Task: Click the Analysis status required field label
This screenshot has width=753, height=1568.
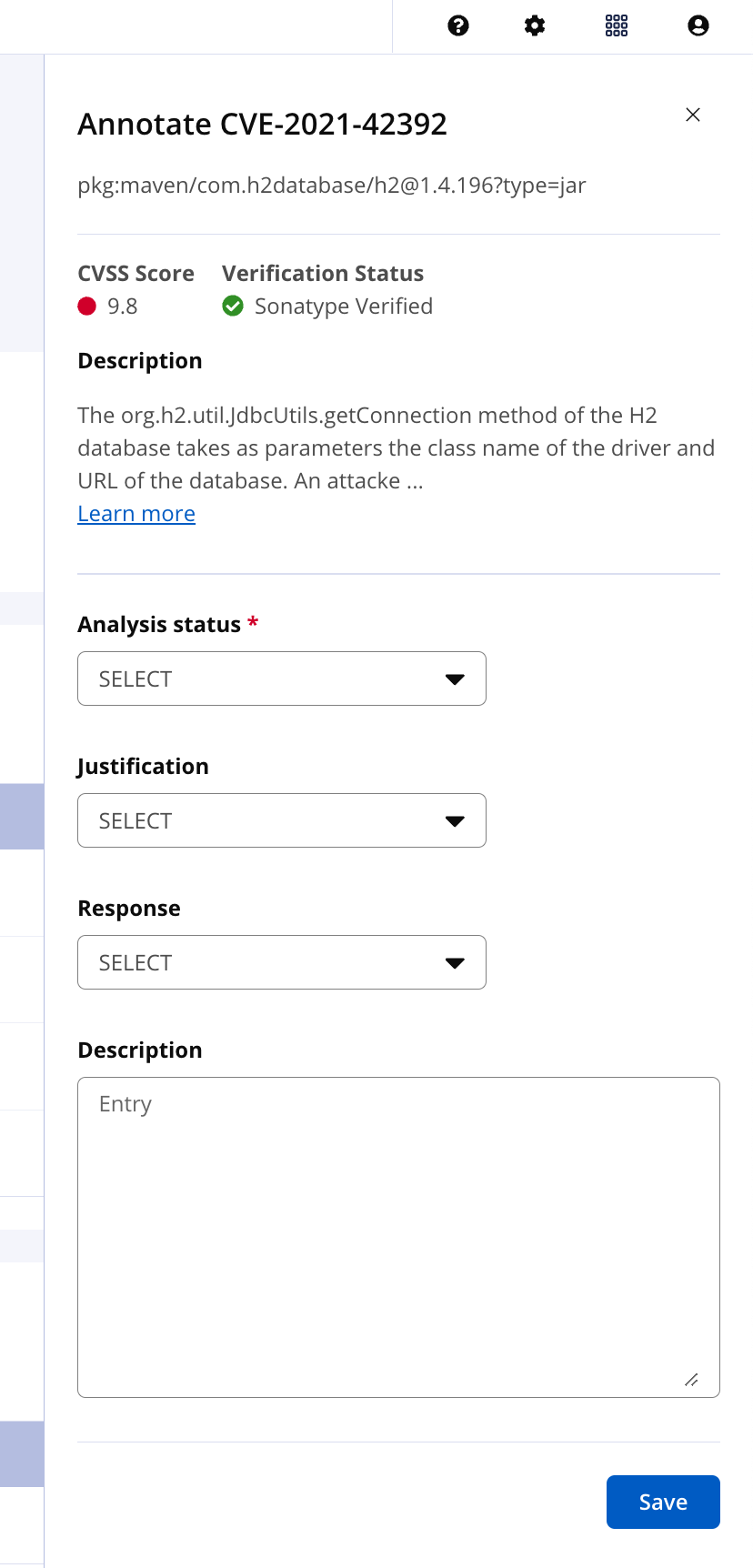Action: (168, 625)
